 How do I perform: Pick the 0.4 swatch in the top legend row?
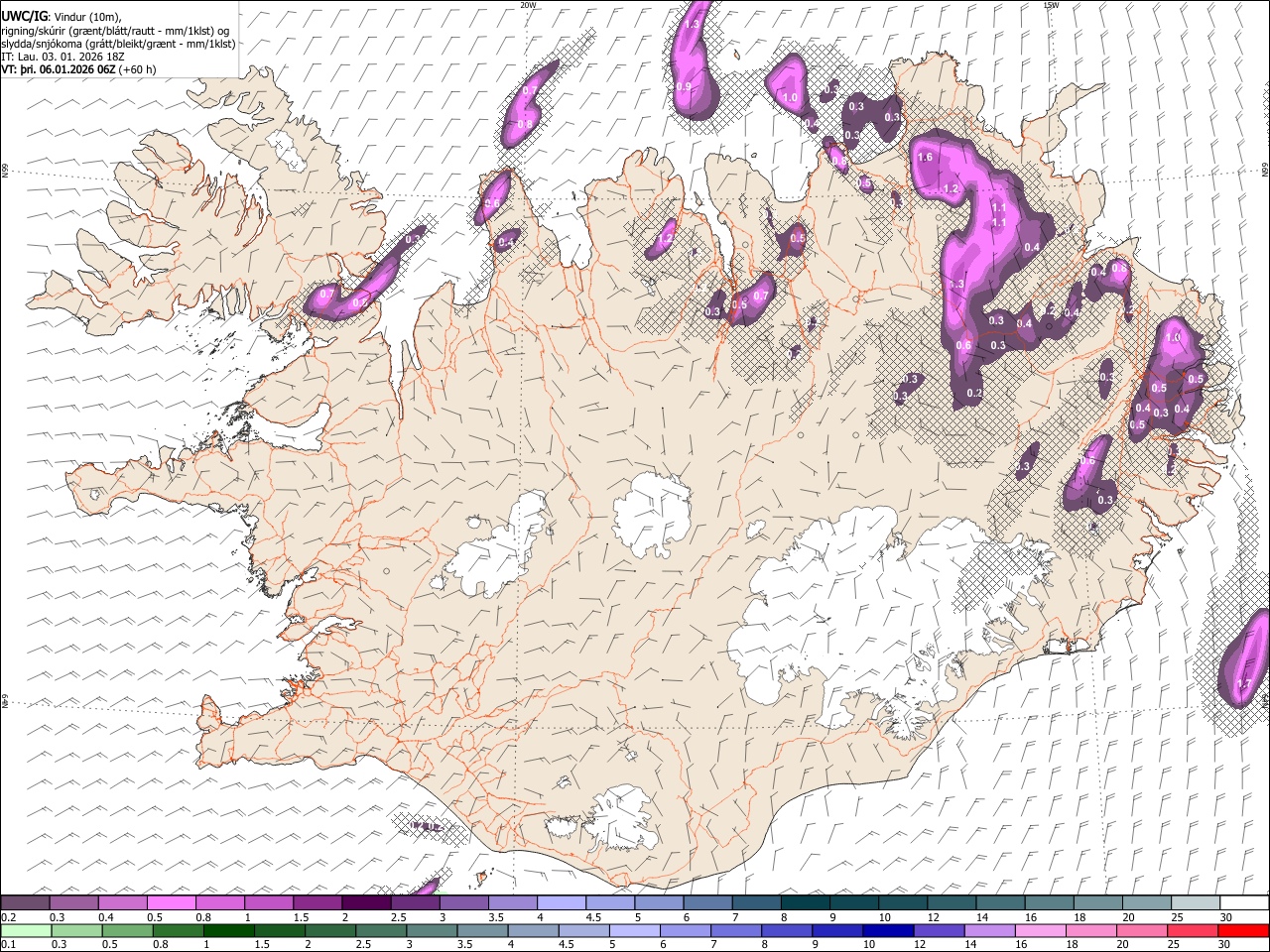[122, 902]
